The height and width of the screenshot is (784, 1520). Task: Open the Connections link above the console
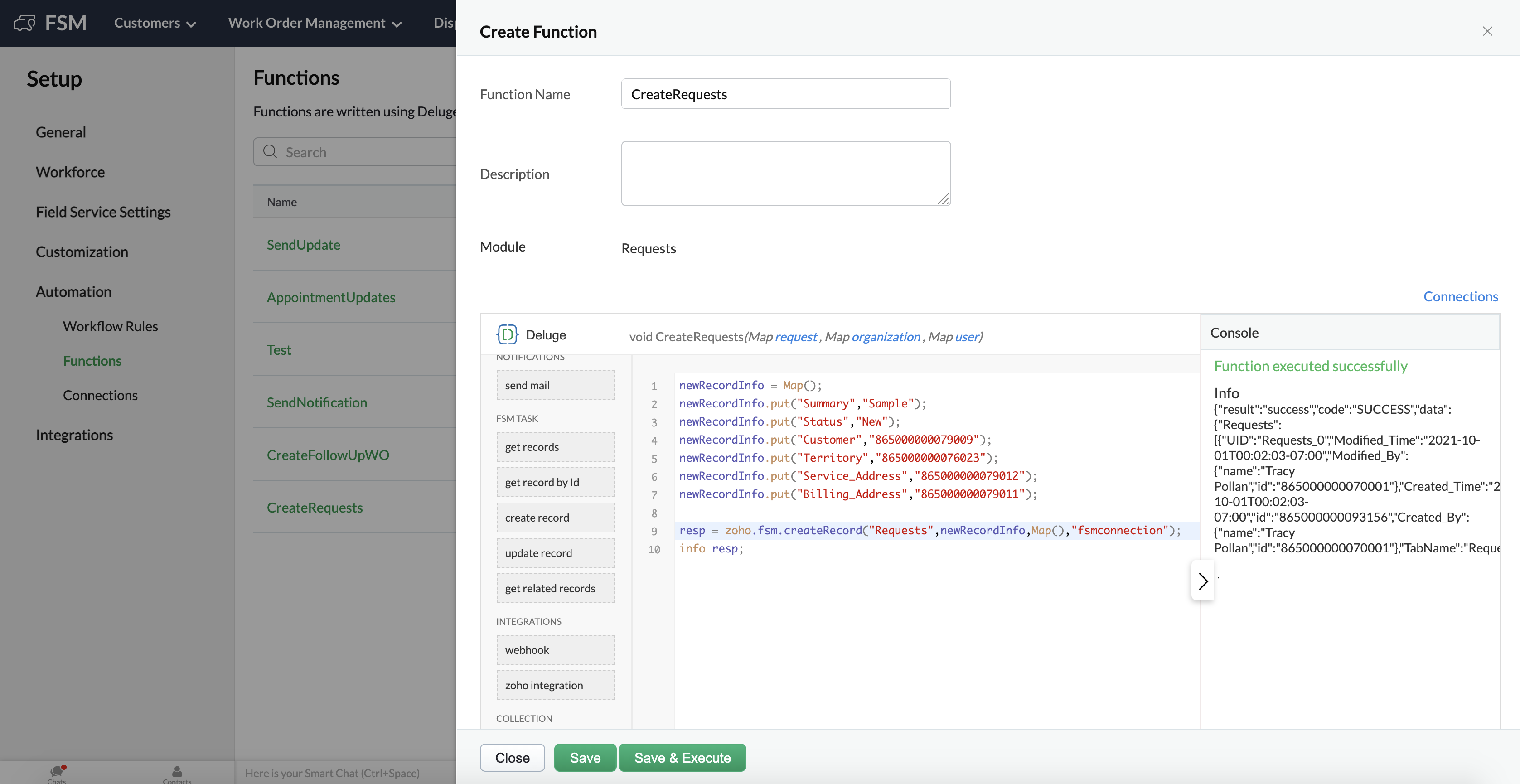tap(1460, 297)
